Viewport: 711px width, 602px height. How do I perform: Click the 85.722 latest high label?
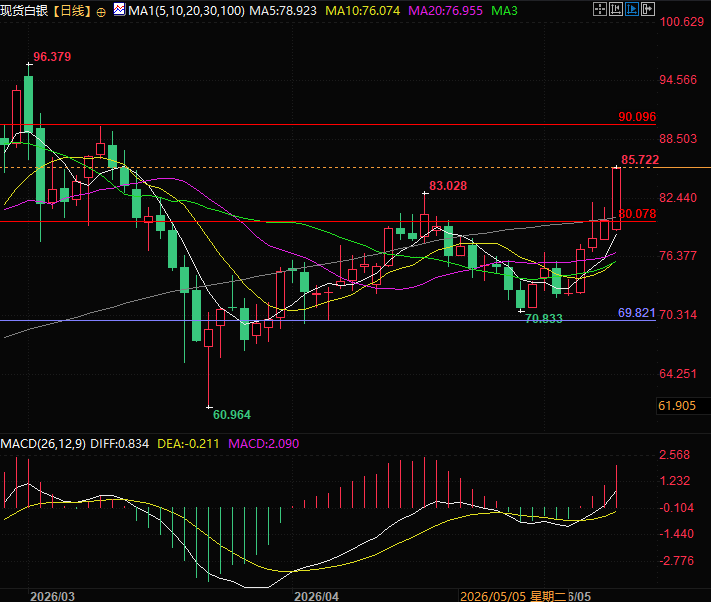640,160
